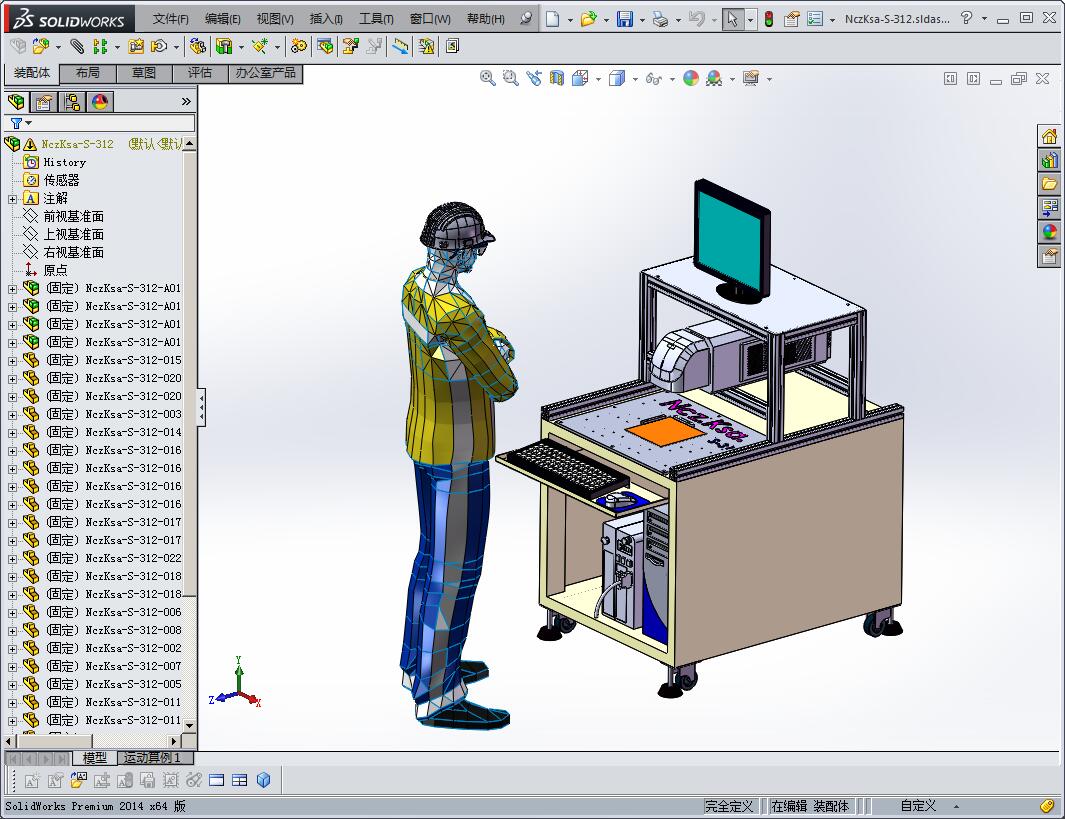Open the DisplayManager tab icon
1065x819 pixels.
click(100, 102)
